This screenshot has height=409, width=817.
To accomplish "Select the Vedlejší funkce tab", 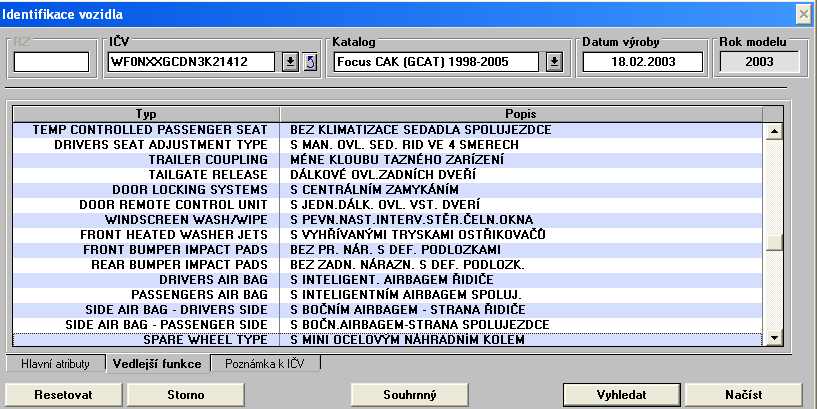I will (157, 364).
